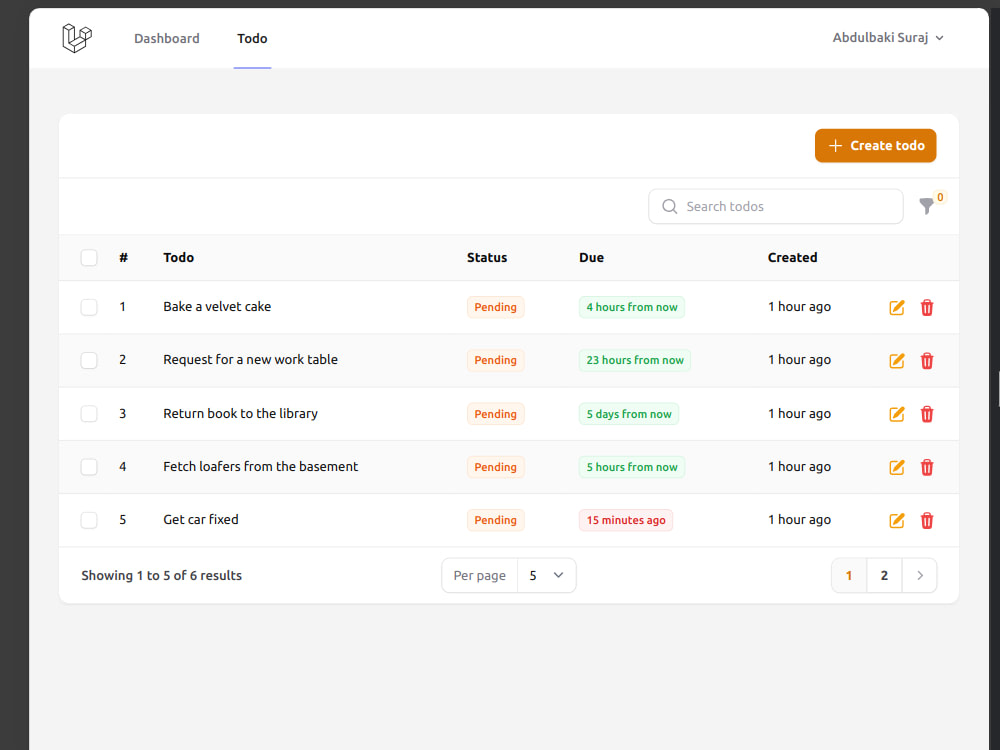The width and height of the screenshot is (1000, 750).
Task: Open the Per page dropdown
Action: pyautogui.click(x=546, y=575)
